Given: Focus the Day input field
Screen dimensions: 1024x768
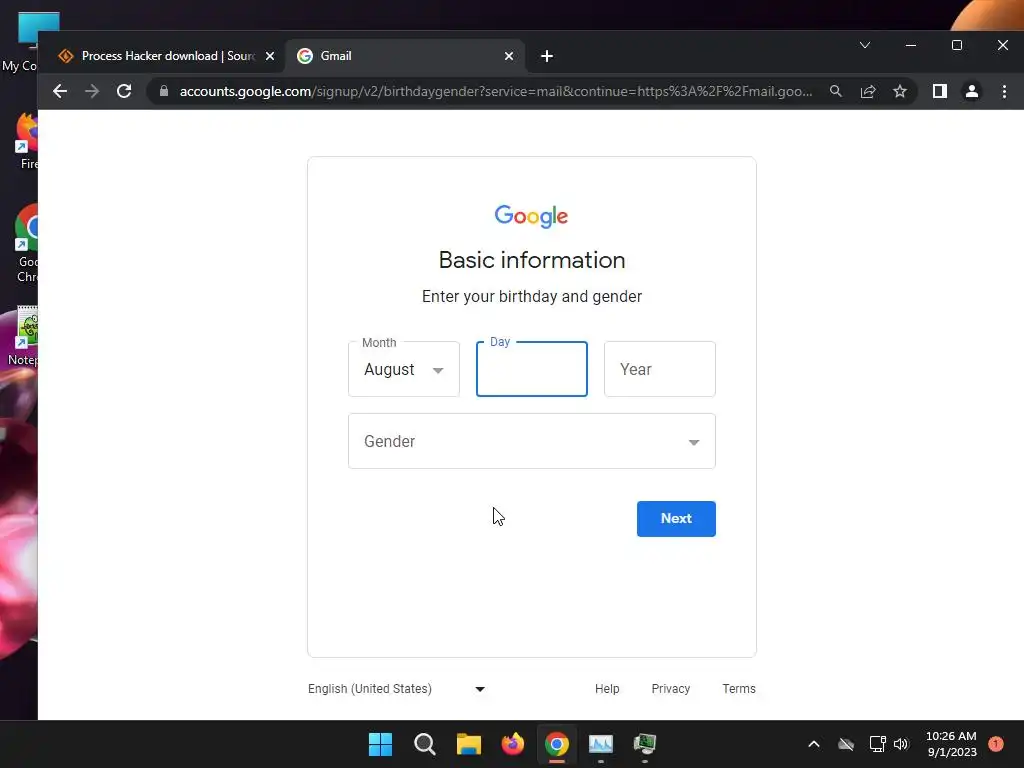Looking at the screenshot, I should (x=532, y=369).
